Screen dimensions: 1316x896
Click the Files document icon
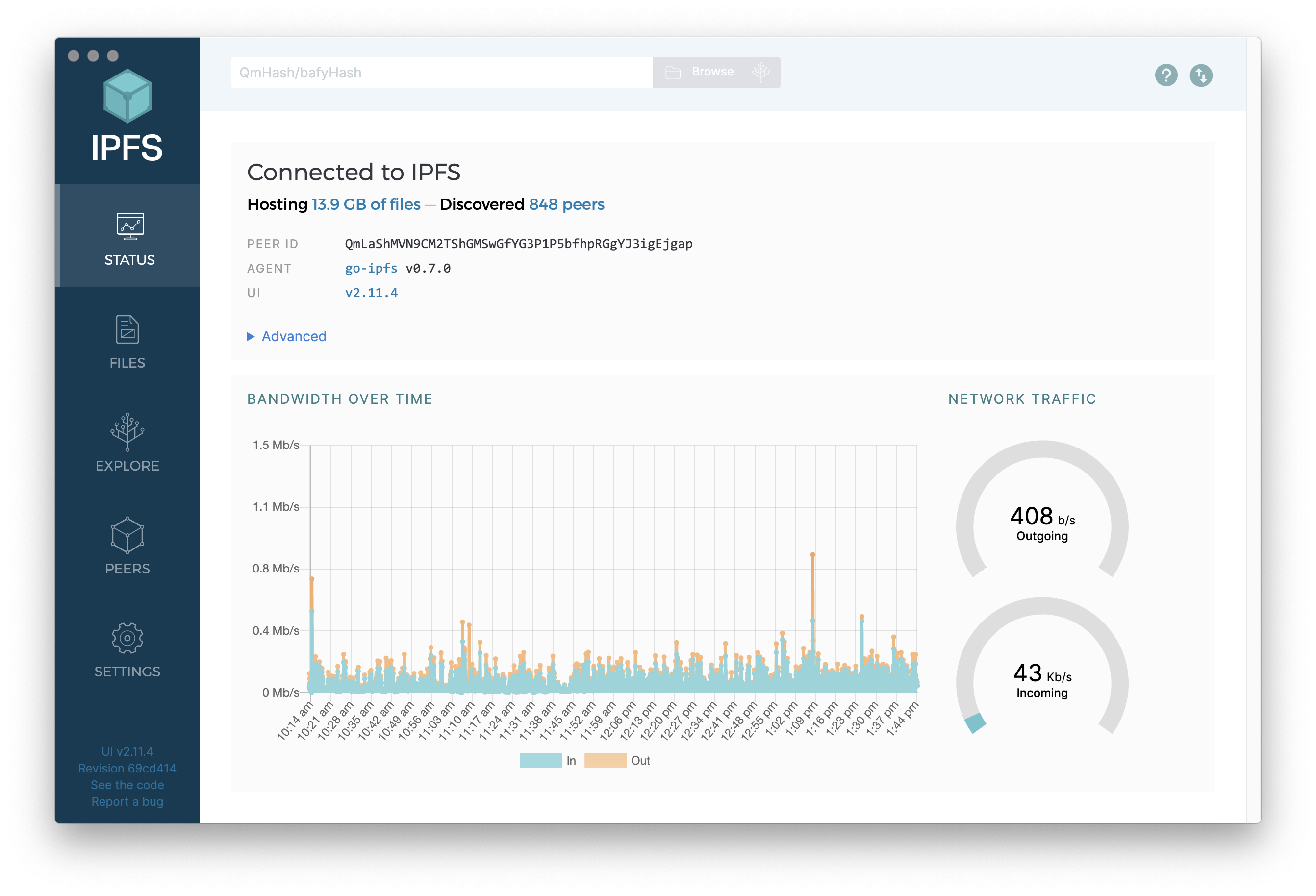pyautogui.click(x=127, y=328)
